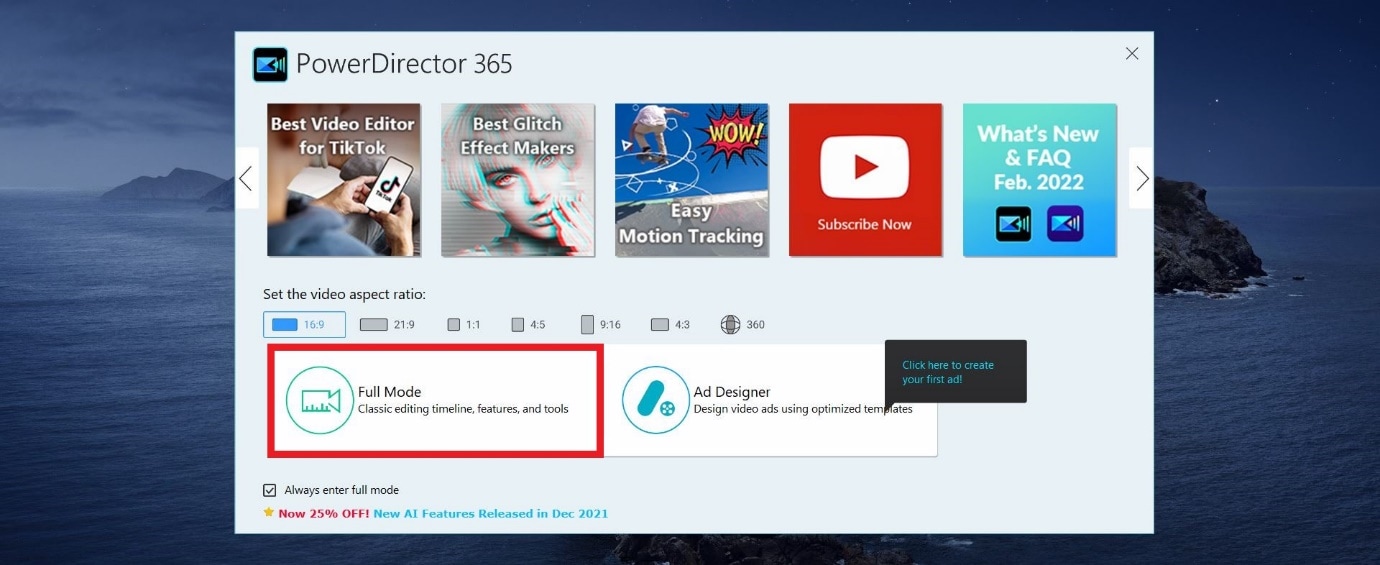
Task: Click the 'create your first ad' tooltip
Action: pyautogui.click(x=955, y=372)
